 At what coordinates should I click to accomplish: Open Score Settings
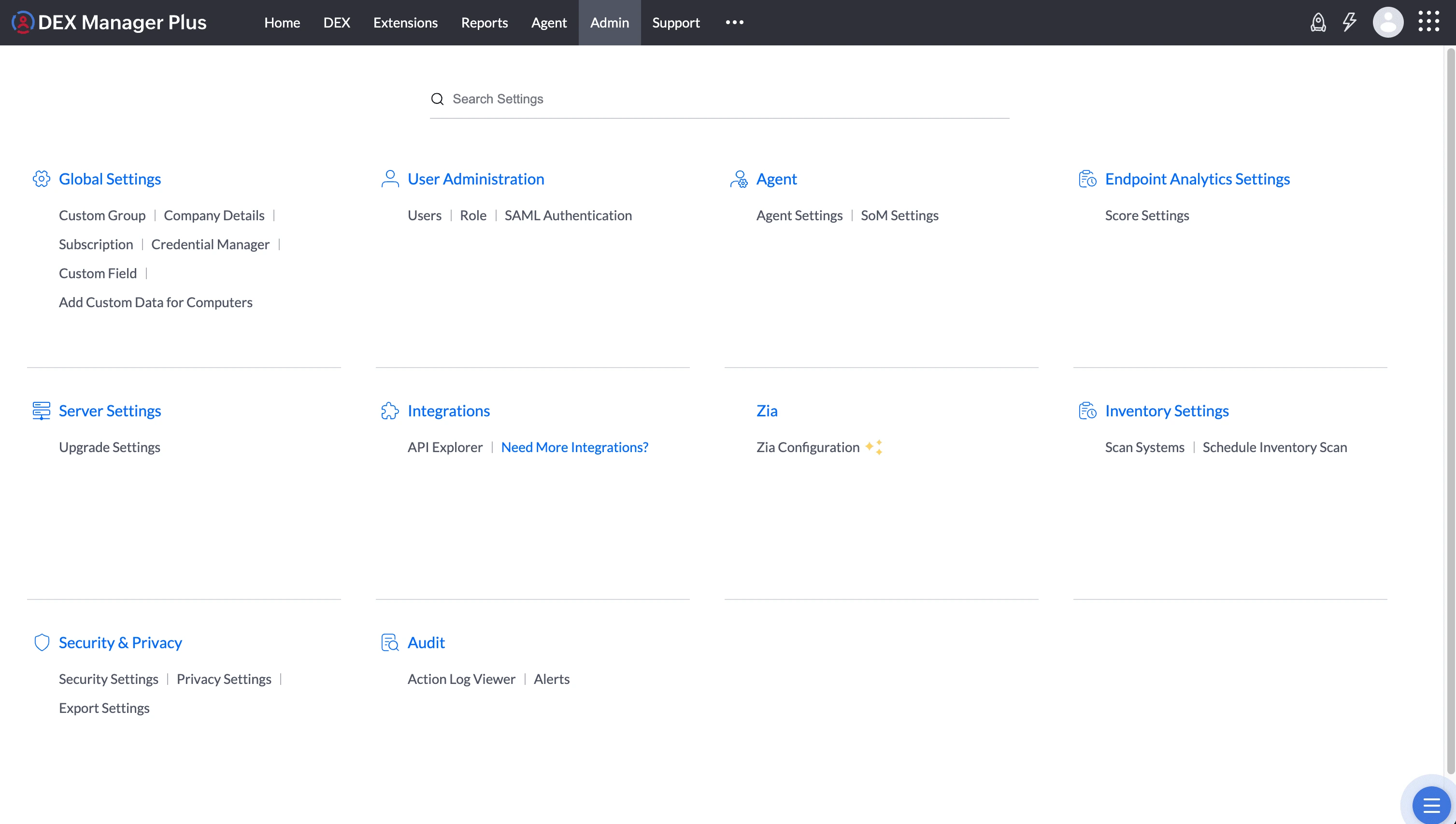click(1147, 215)
